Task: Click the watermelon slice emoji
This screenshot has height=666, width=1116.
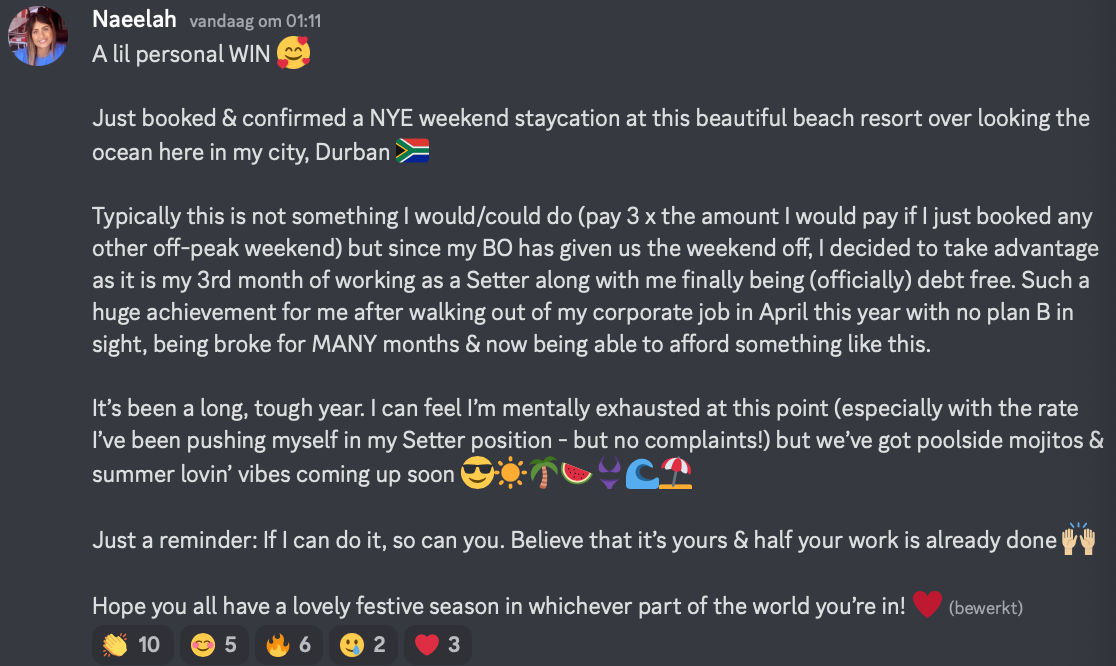Action: [576, 474]
